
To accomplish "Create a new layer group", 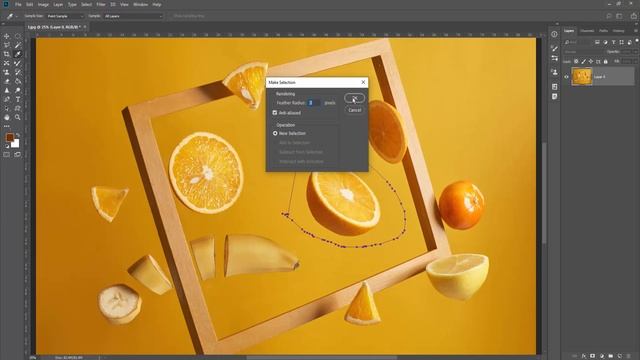I will 611,356.
